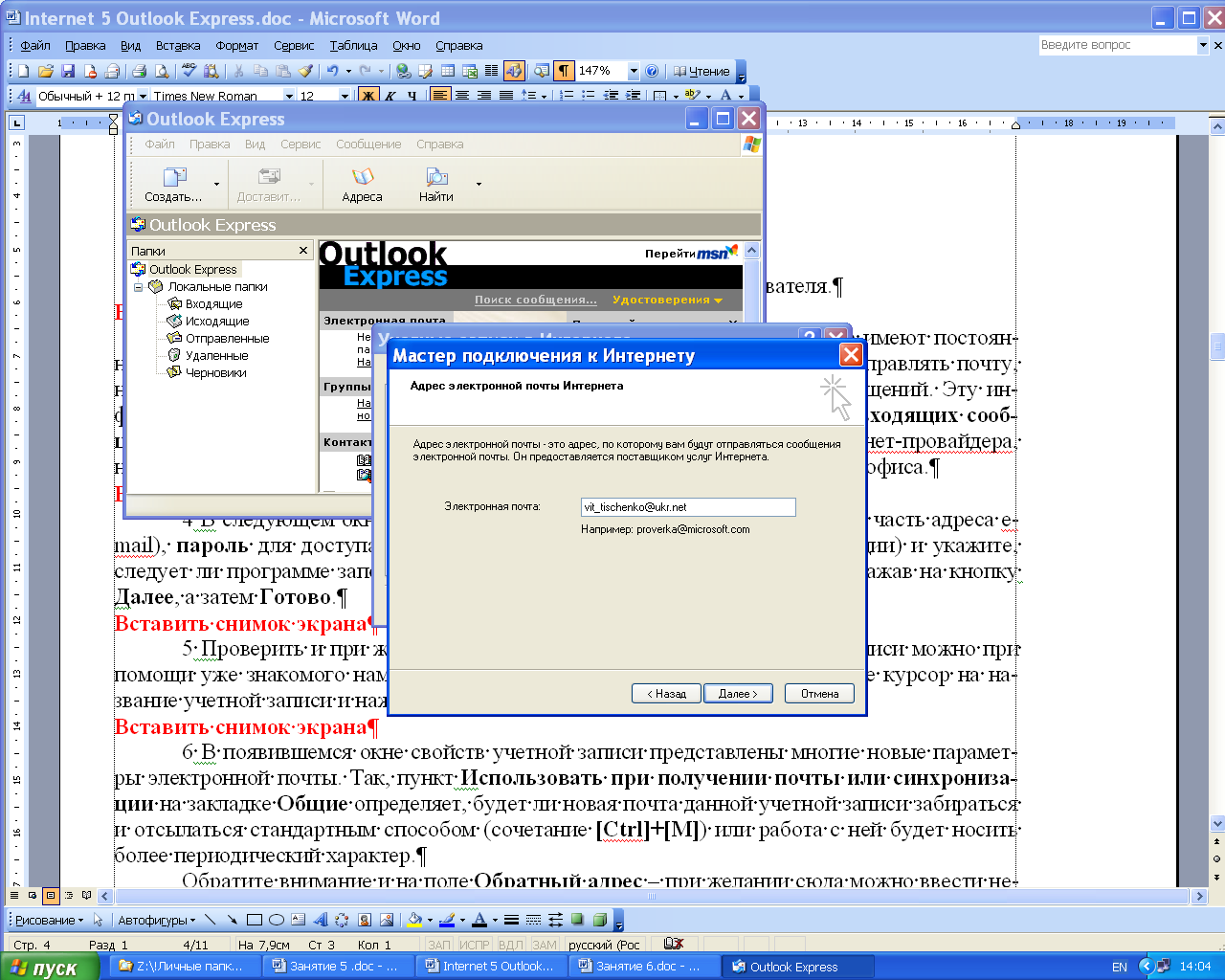Collapse Локальные папки tree node

click(x=138, y=286)
